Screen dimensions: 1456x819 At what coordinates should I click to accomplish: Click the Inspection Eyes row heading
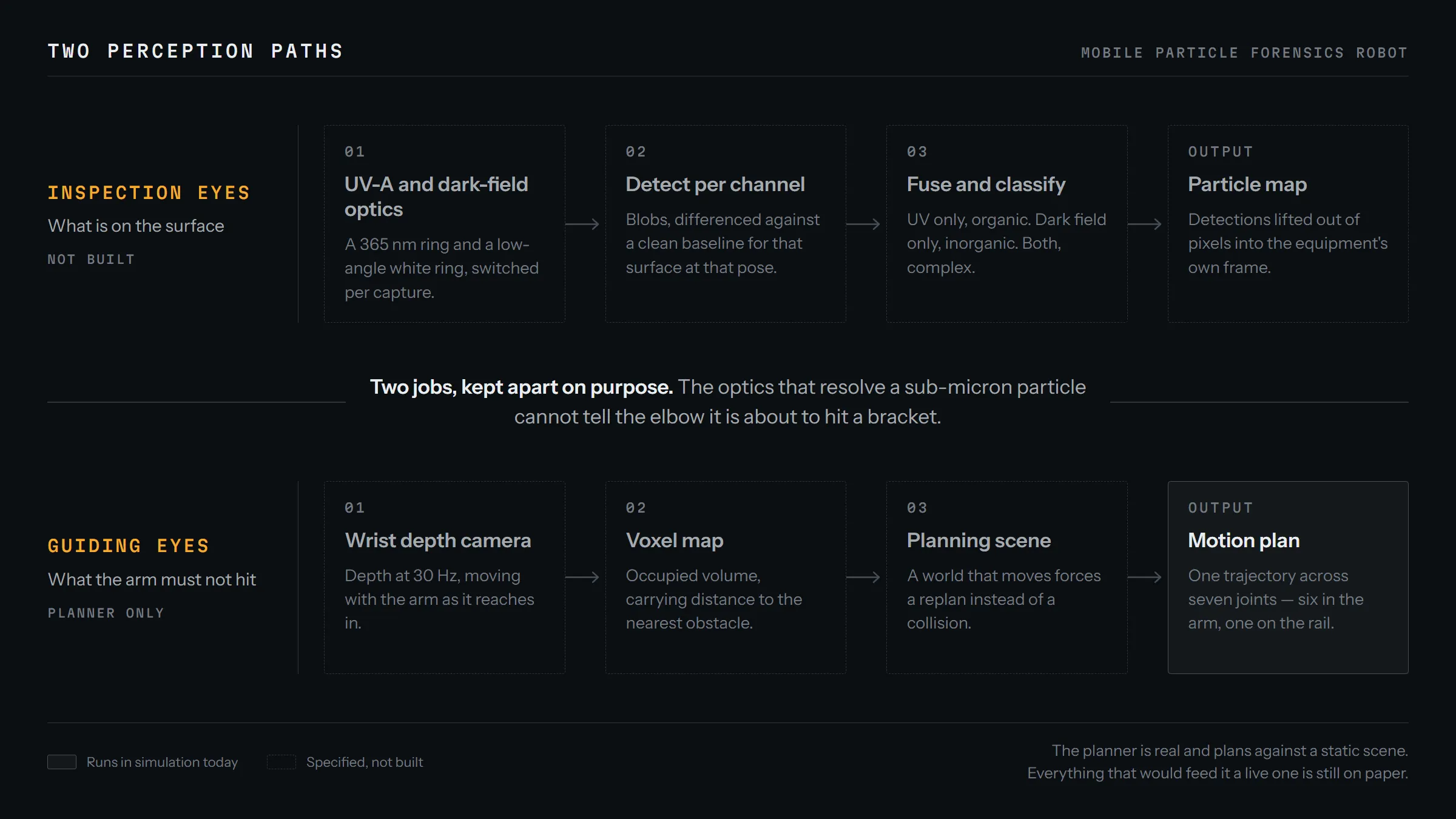tap(149, 193)
